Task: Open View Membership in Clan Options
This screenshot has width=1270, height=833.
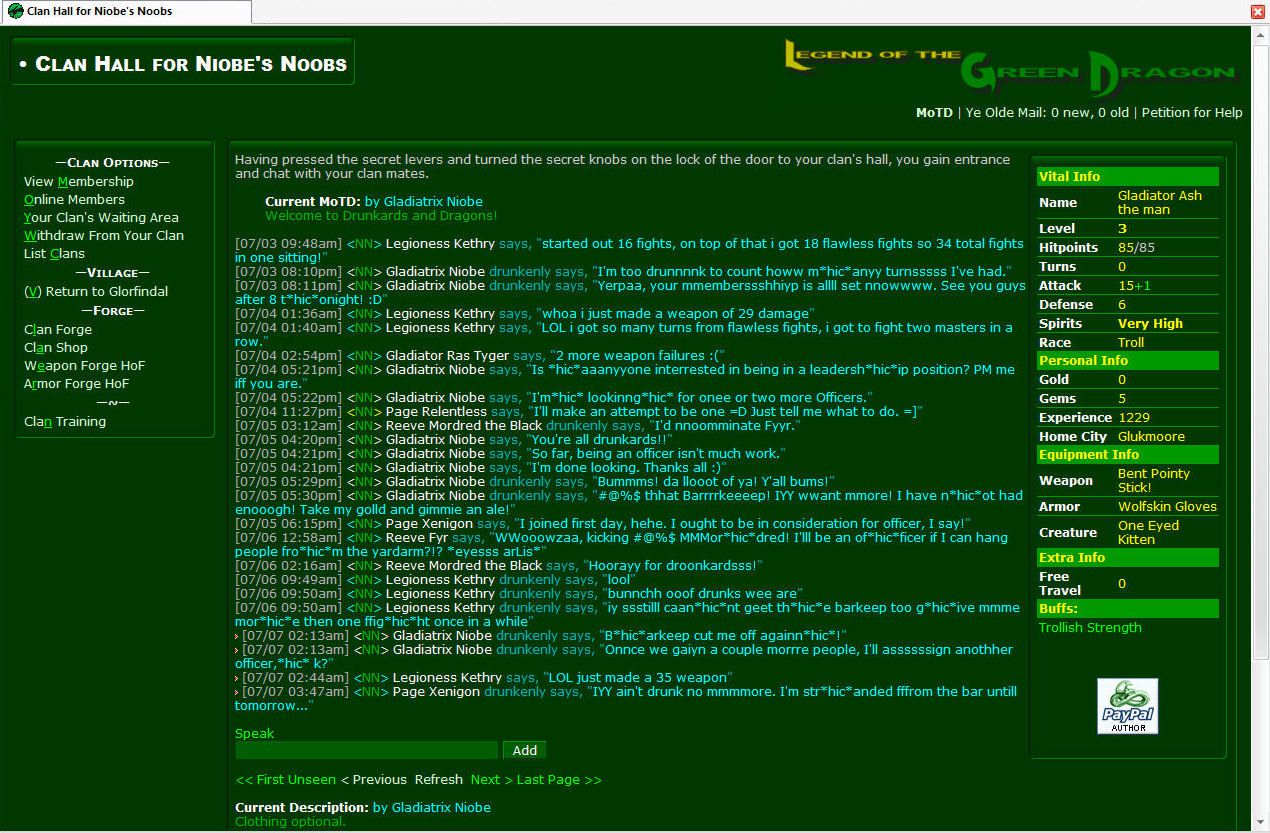Action: (x=78, y=181)
